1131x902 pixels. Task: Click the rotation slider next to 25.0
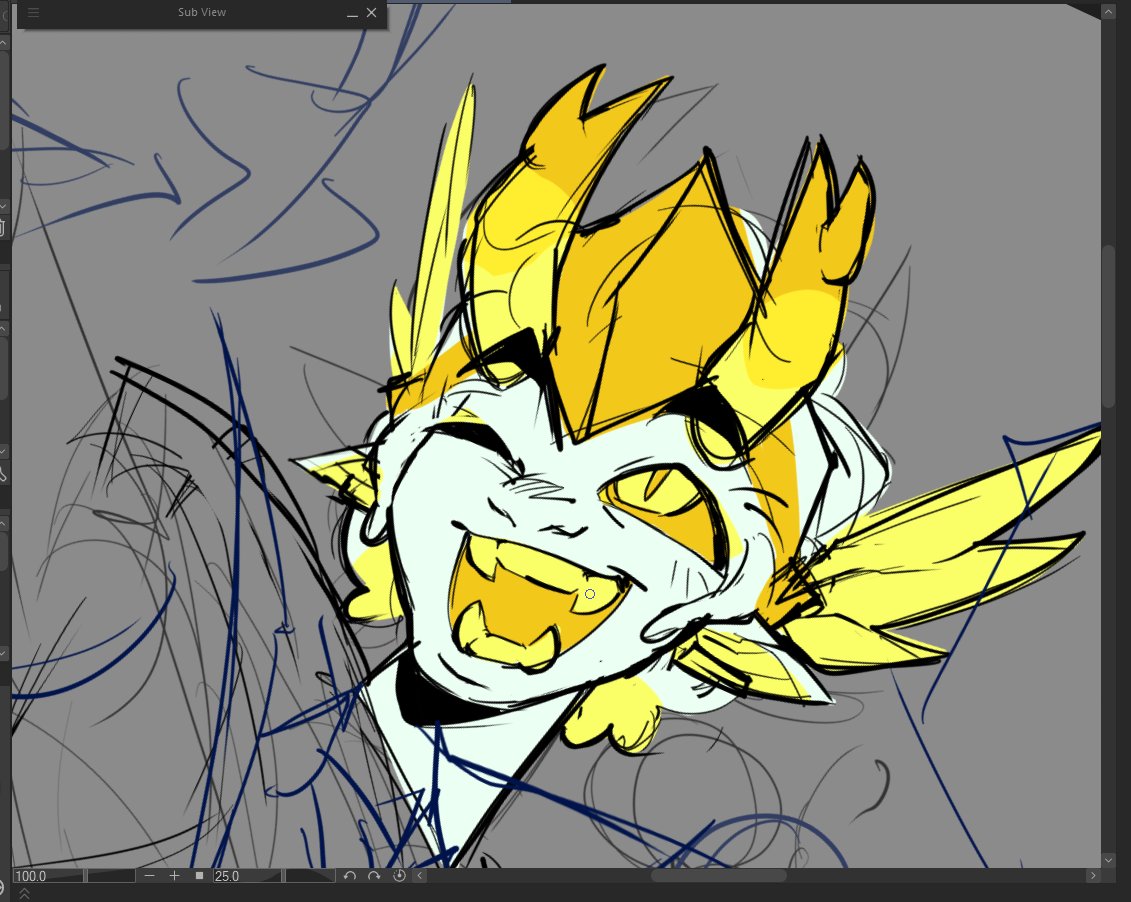click(x=311, y=876)
